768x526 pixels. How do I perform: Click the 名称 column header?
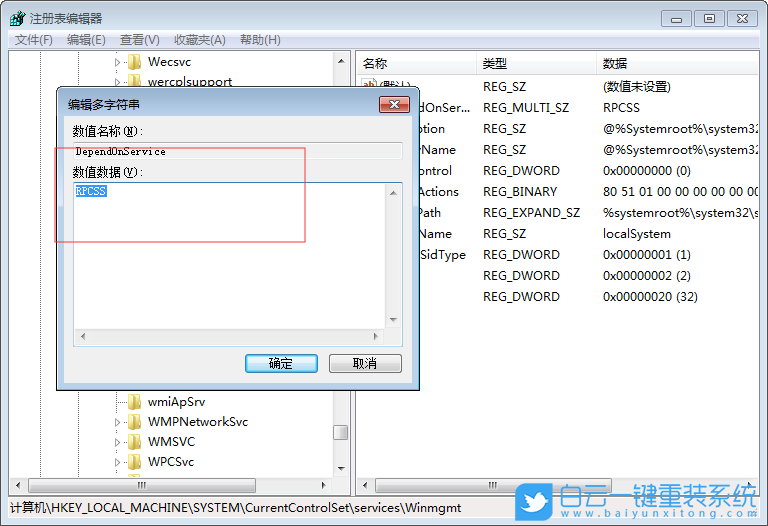[x=416, y=64]
